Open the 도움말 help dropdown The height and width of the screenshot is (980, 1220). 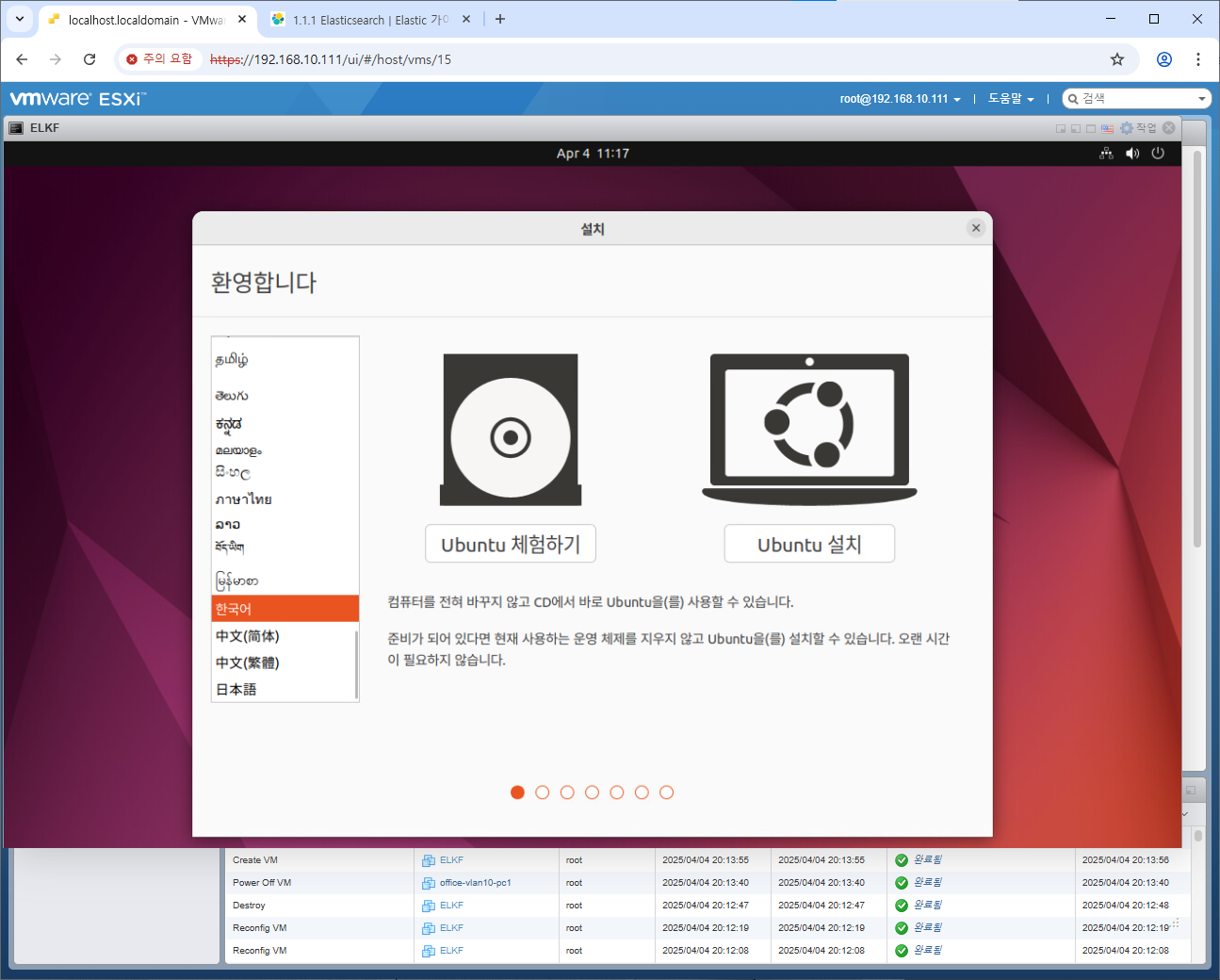click(1011, 99)
